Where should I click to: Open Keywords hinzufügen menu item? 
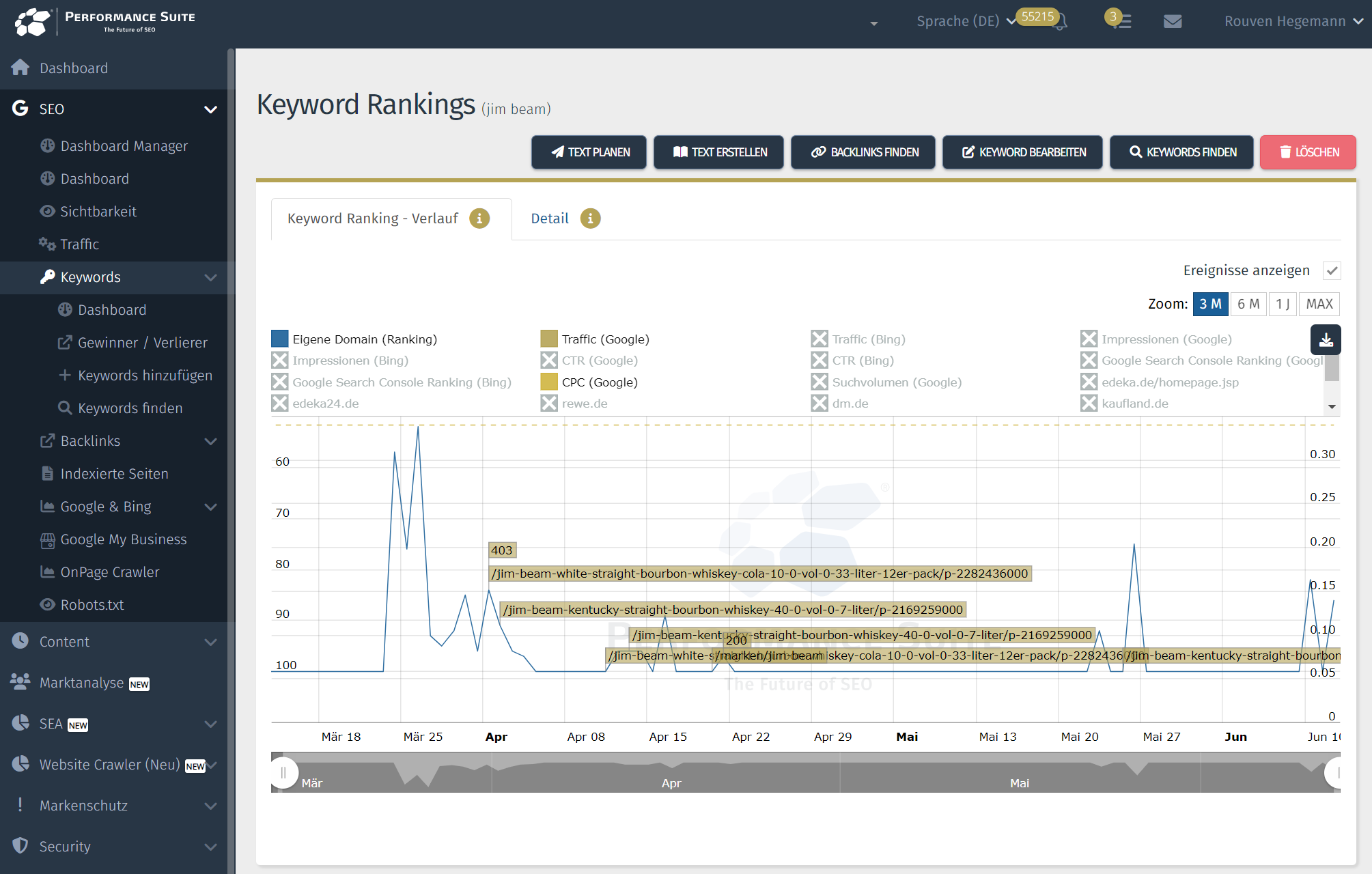(145, 376)
